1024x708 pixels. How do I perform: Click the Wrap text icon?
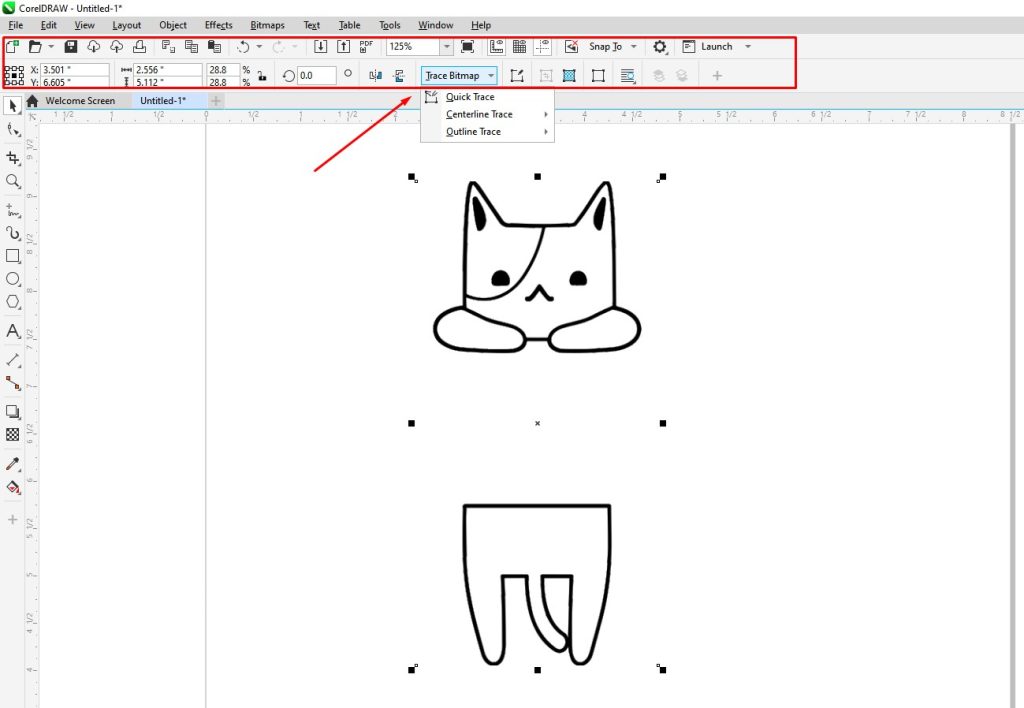[x=628, y=76]
